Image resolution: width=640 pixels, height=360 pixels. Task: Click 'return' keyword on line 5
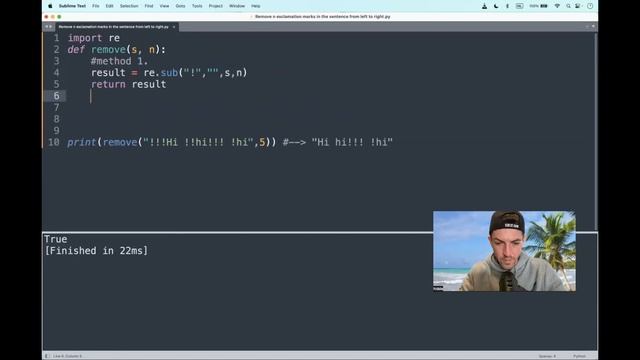[x=108, y=84]
